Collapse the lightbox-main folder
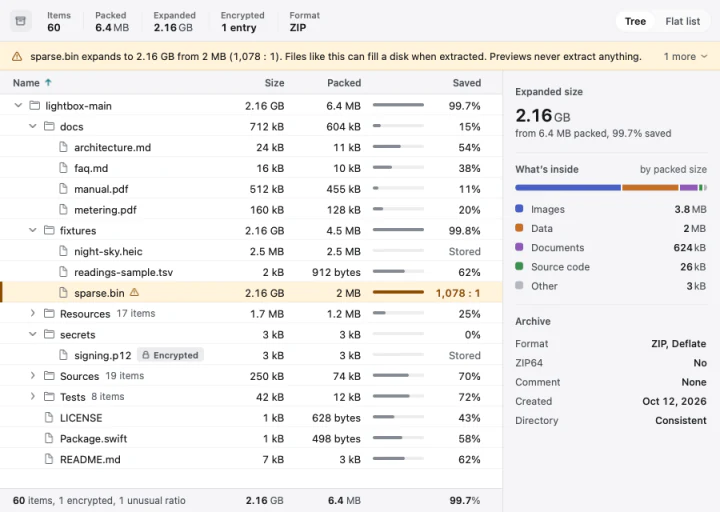Viewport: 720px width, 512px height. pos(18,106)
